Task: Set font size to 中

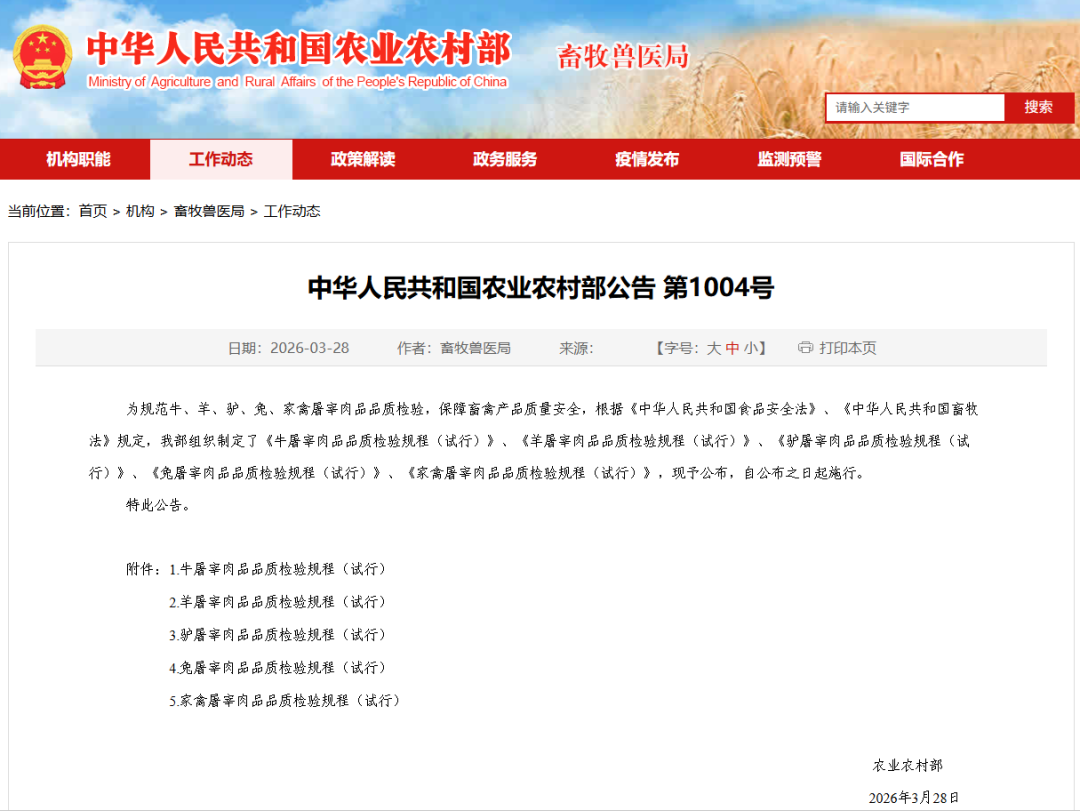Action: pos(732,348)
